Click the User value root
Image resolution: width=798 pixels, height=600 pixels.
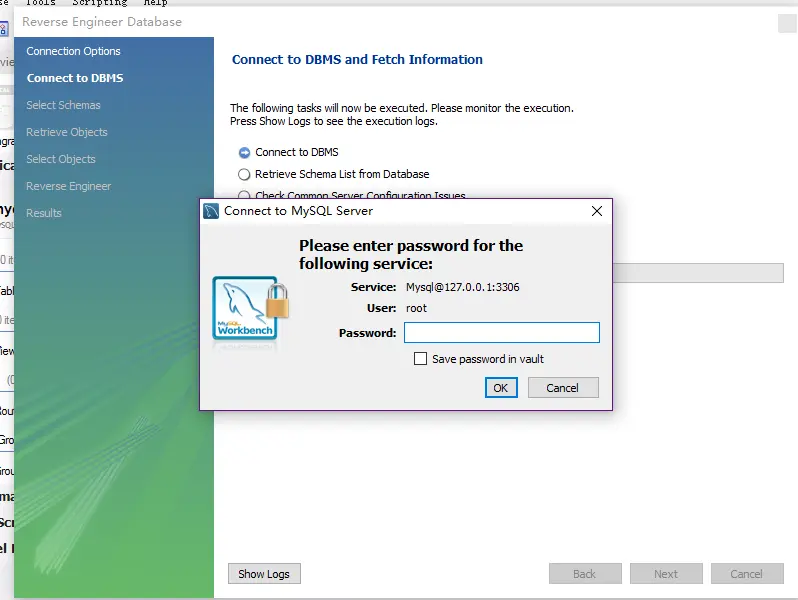coord(416,308)
